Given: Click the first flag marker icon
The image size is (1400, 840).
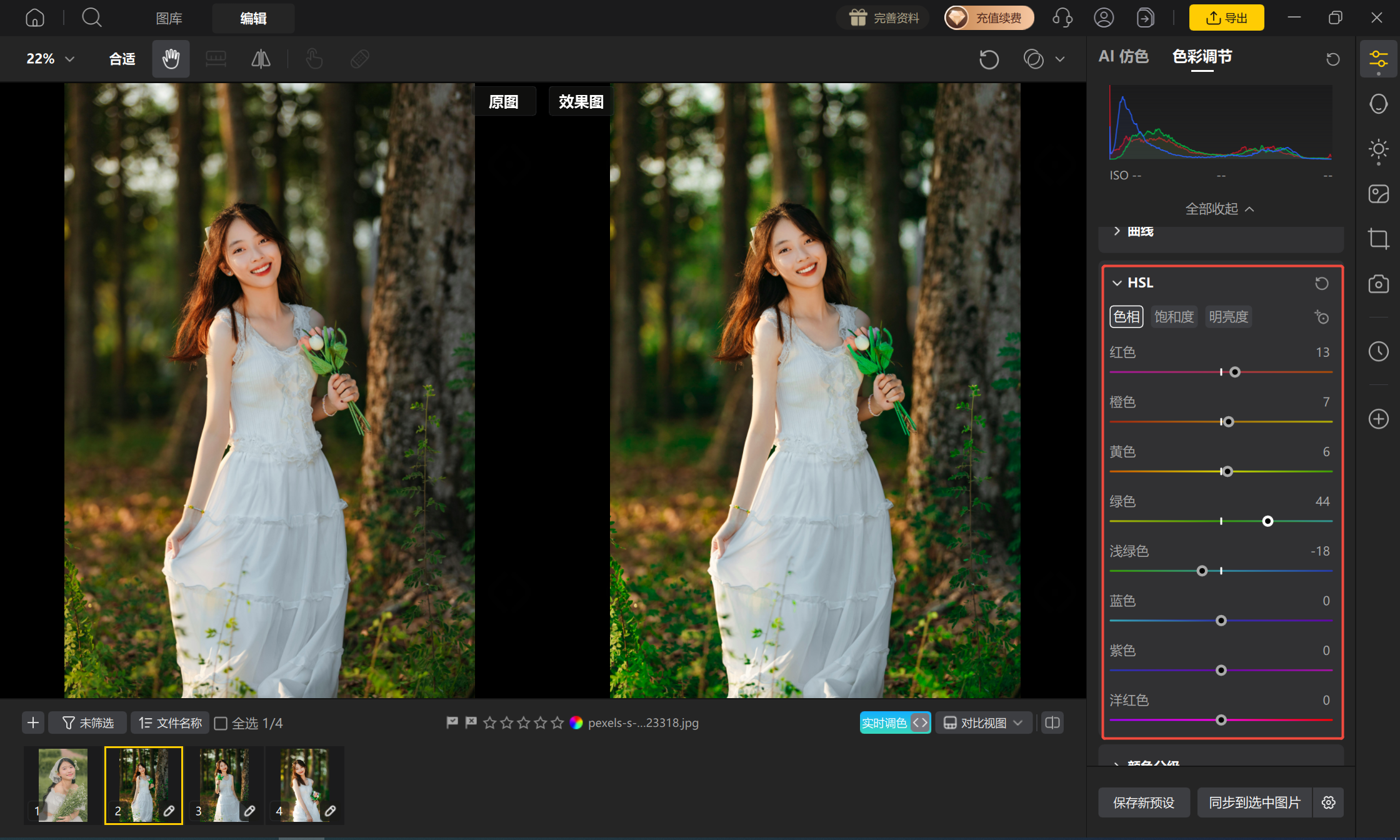Looking at the screenshot, I should [x=452, y=722].
